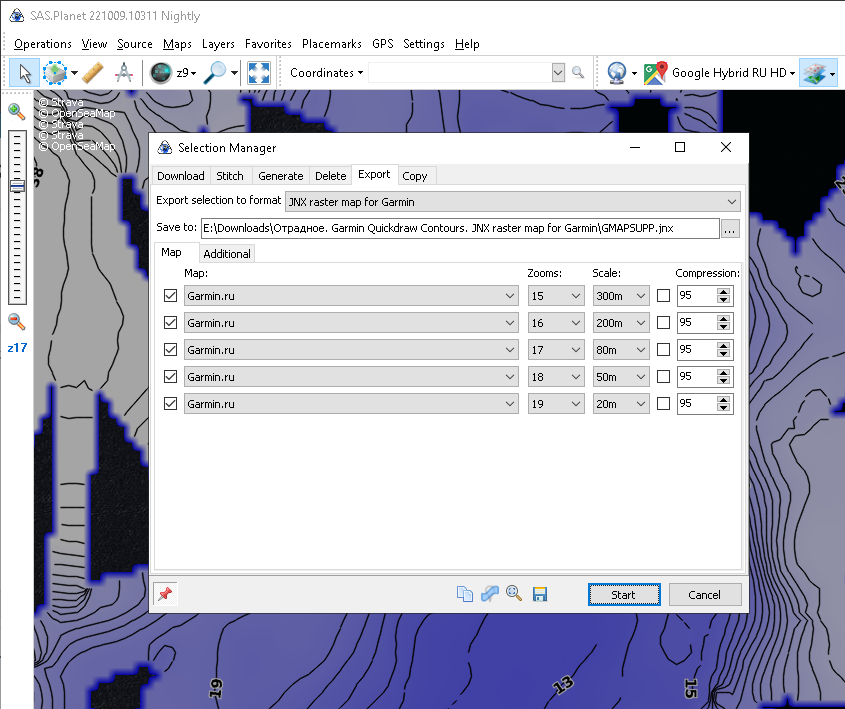Click the magnifier go-to tool

coord(214,73)
